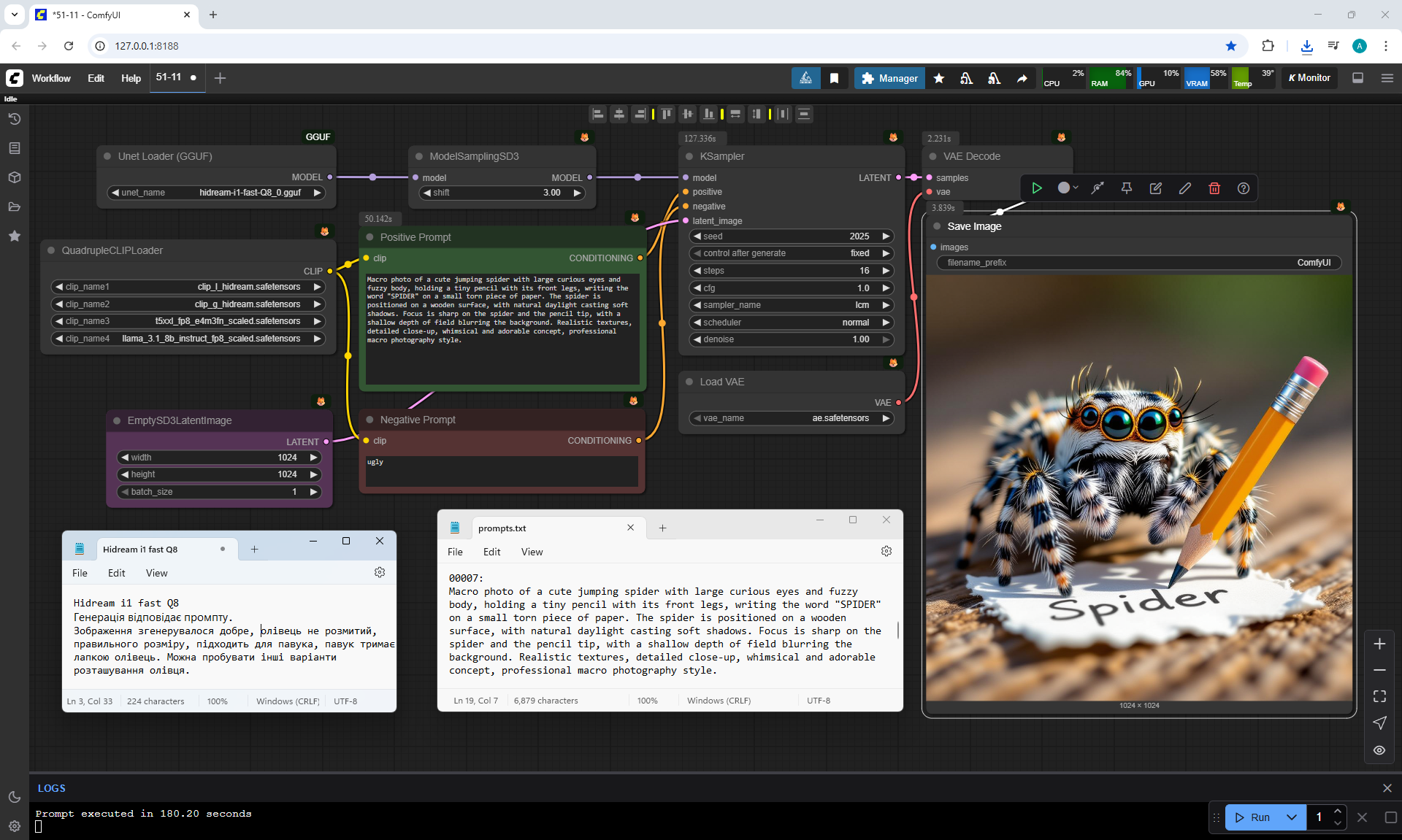
Task: Expand the Run button dropdown arrow
Action: [1291, 817]
